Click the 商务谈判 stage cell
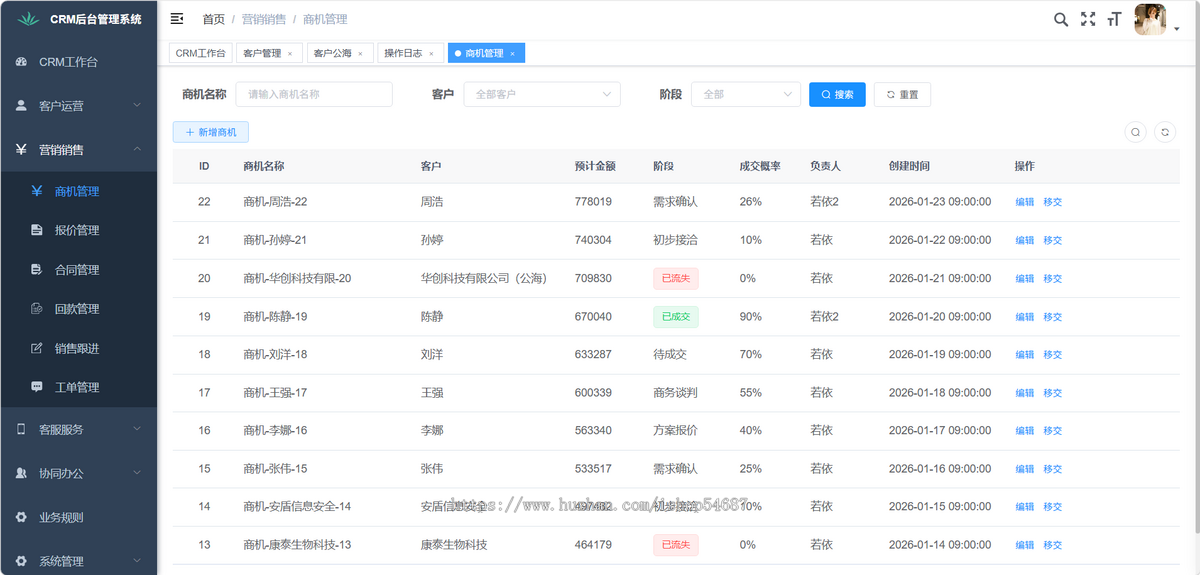The width and height of the screenshot is (1200, 575). click(675, 393)
